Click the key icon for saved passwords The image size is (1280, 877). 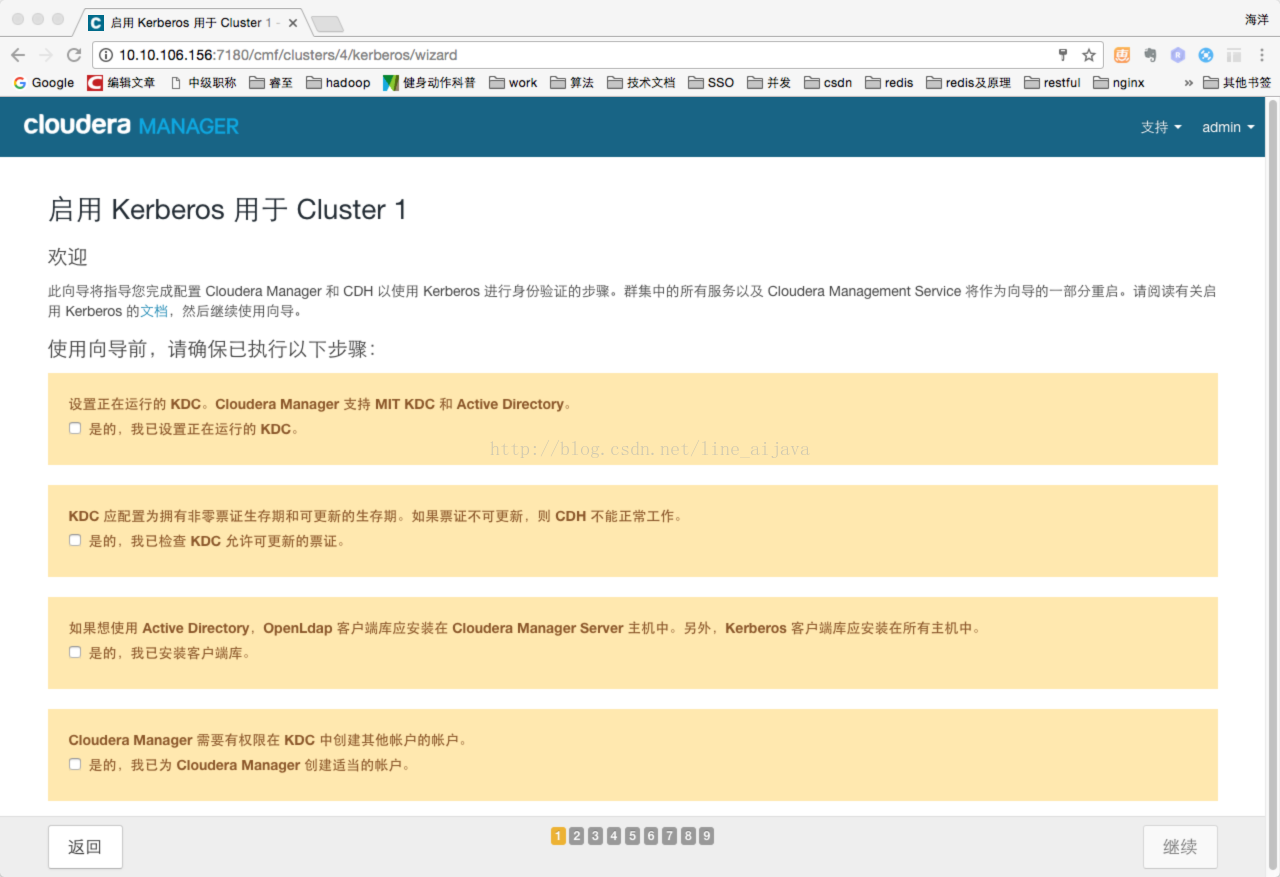1063,55
